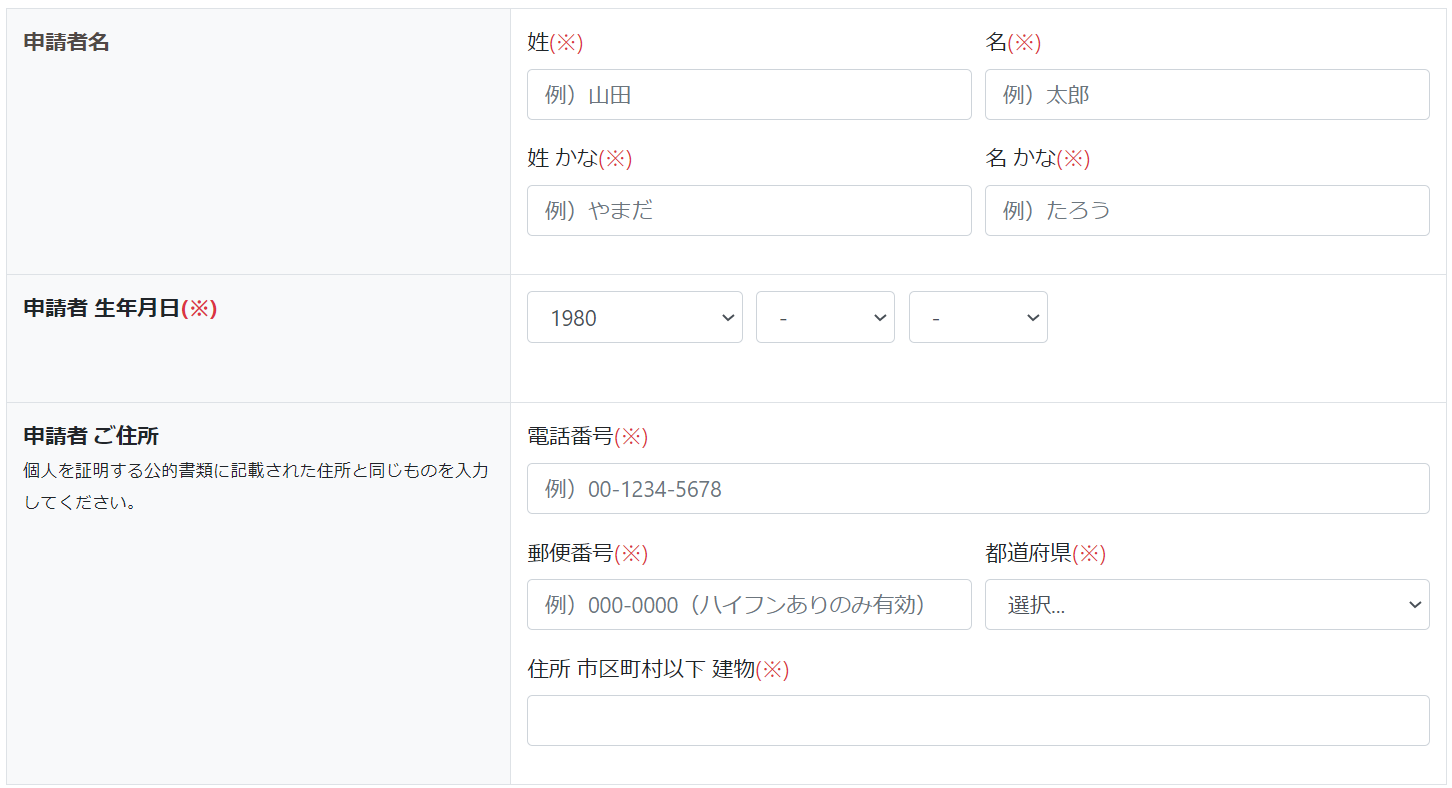Click the 電話番号 field label
The width and height of the screenshot is (1452, 788).
point(588,437)
